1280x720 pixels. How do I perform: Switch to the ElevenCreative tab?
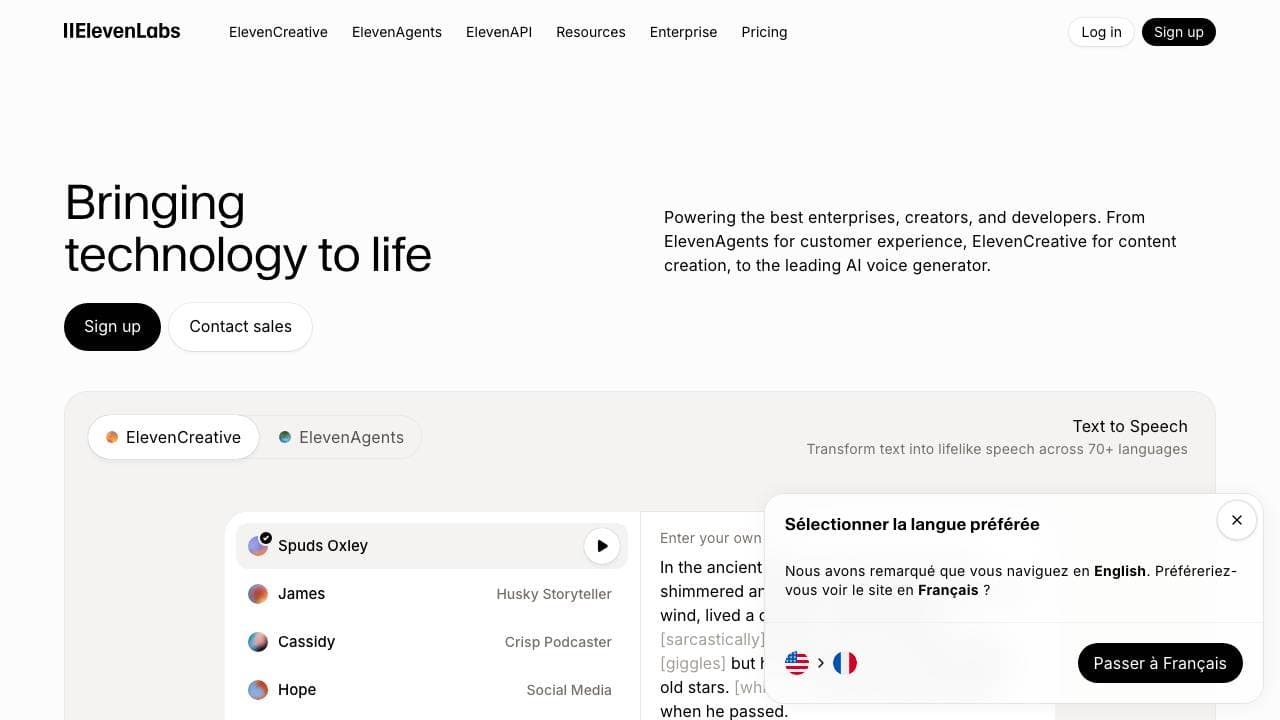(172, 437)
